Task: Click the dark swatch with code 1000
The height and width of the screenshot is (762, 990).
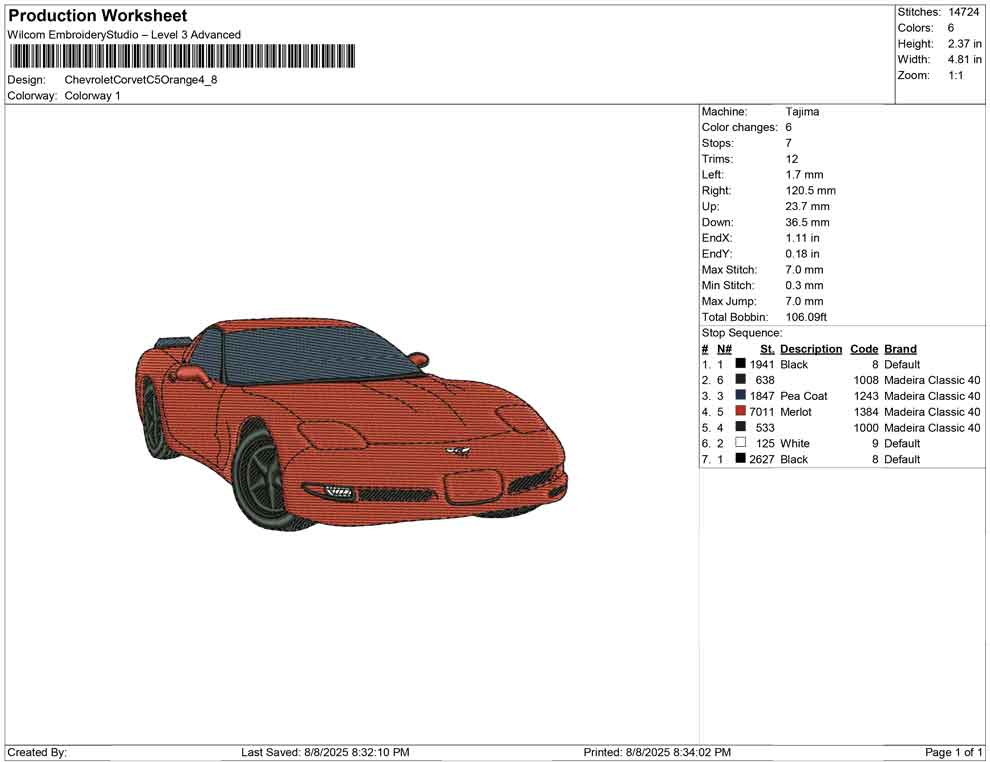Action: pyautogui.click(x=740, y=428)
